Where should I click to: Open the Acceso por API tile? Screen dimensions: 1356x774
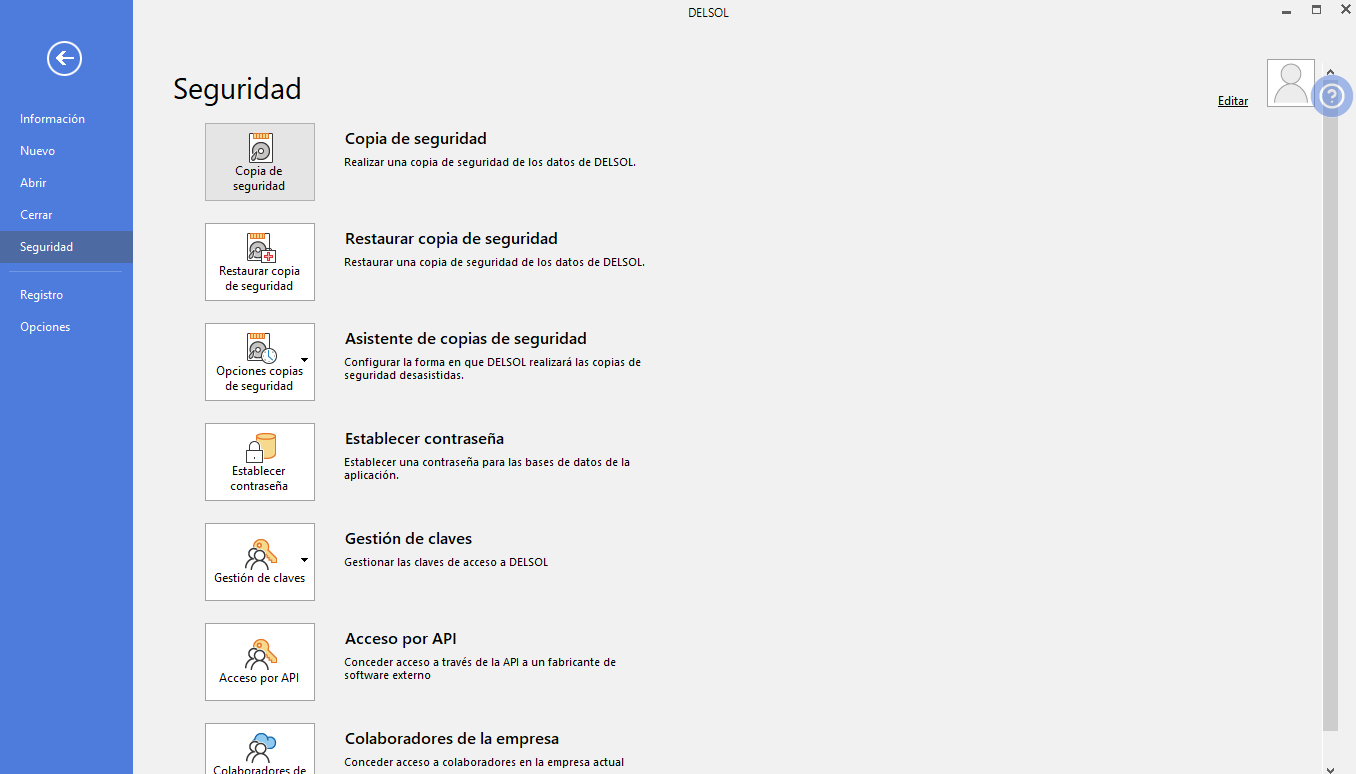260,662
